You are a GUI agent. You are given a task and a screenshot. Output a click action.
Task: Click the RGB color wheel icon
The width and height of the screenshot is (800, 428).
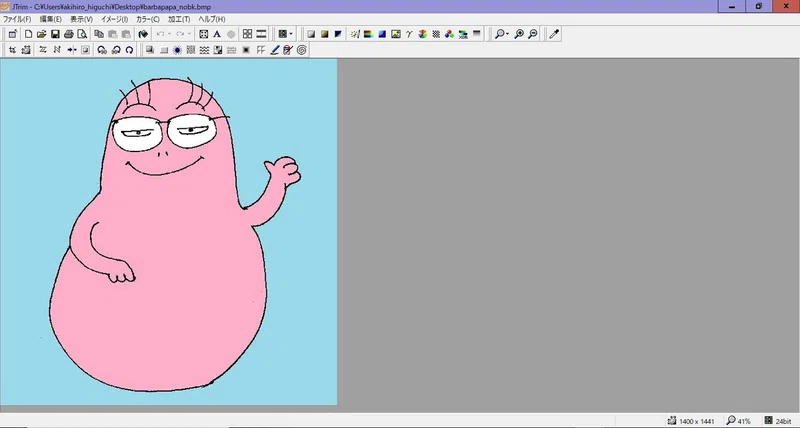(422, 34)
